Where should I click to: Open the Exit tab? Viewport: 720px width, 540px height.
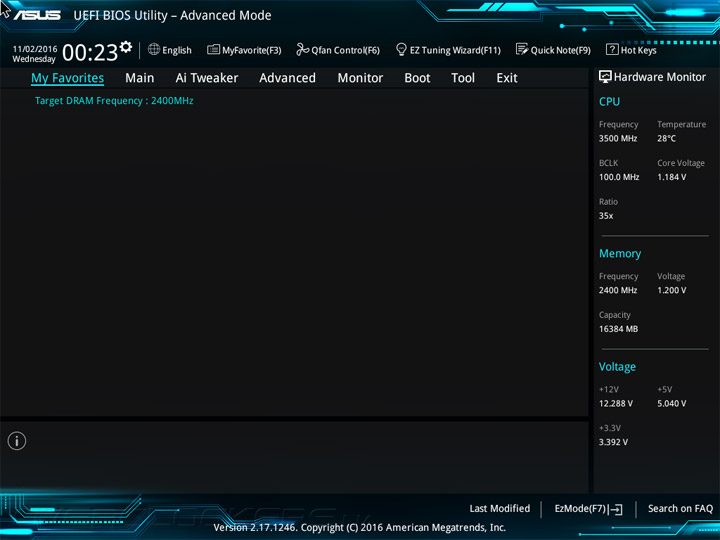coord(507,78)
